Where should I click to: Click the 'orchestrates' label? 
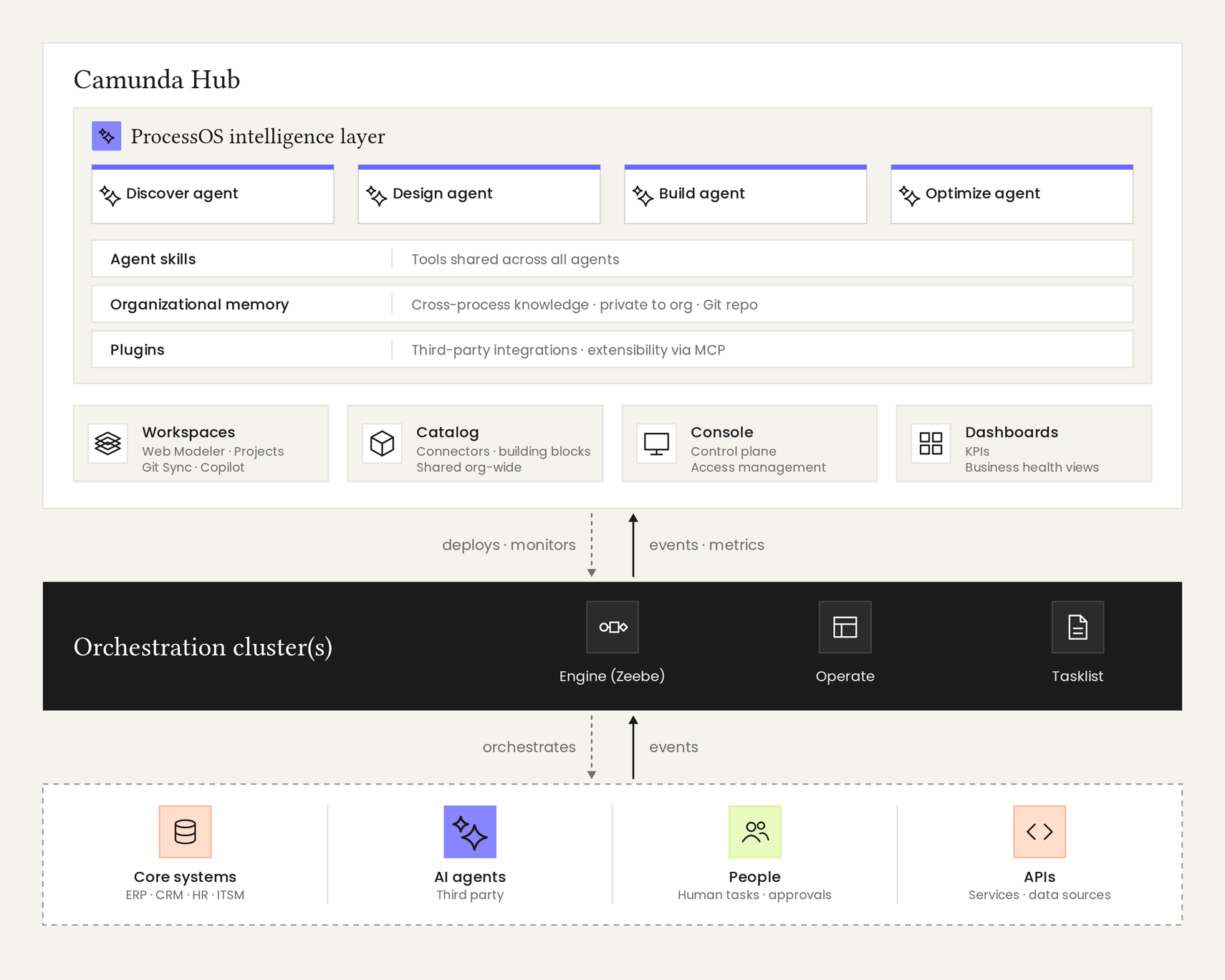[529, 747]
